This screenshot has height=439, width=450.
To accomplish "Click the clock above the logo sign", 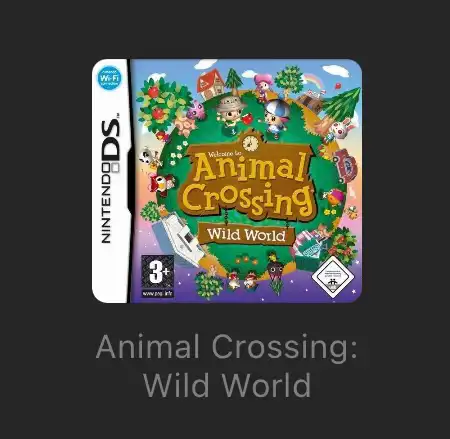I will click(x=250, y=142).
